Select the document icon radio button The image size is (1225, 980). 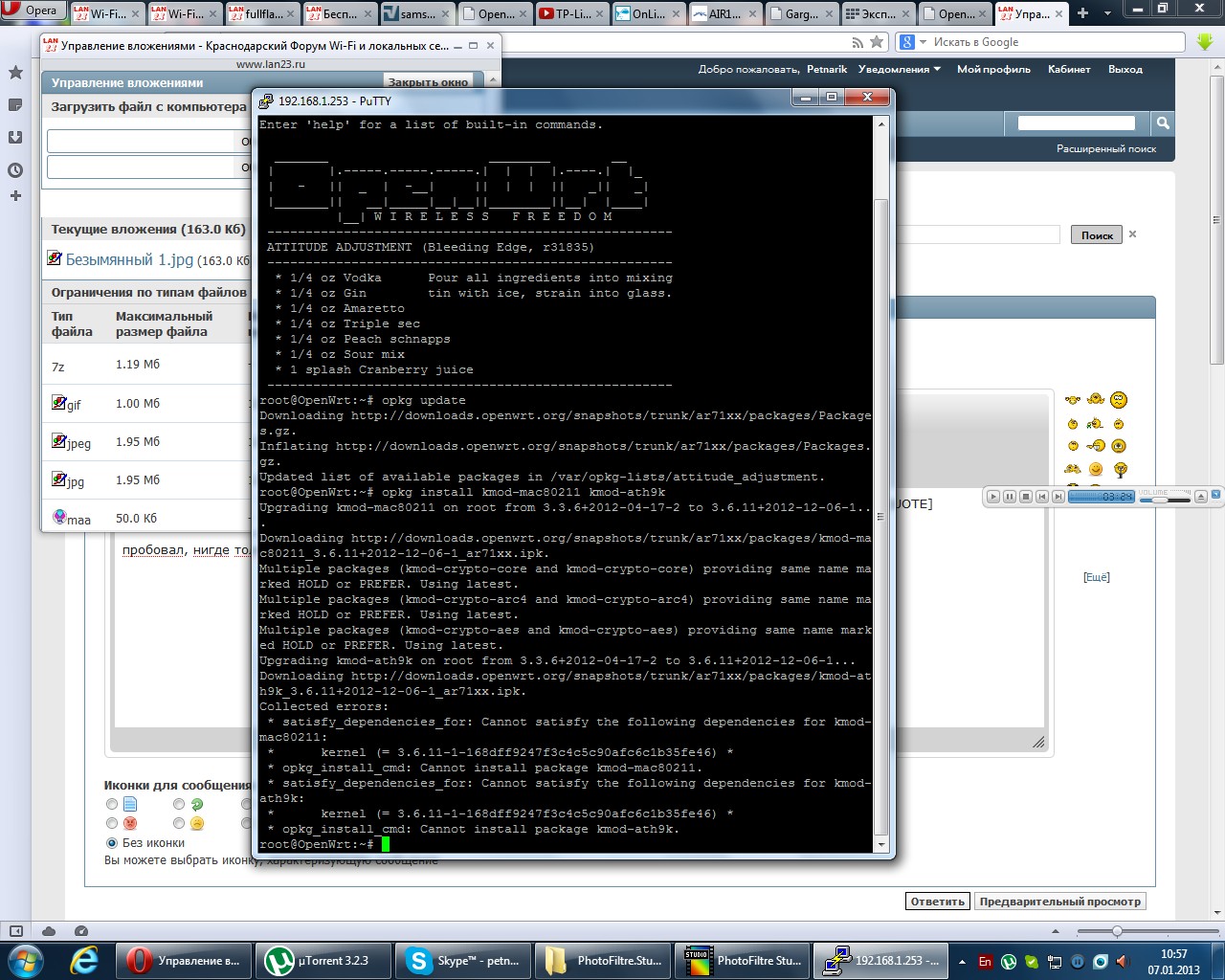(x=112, y=804)
